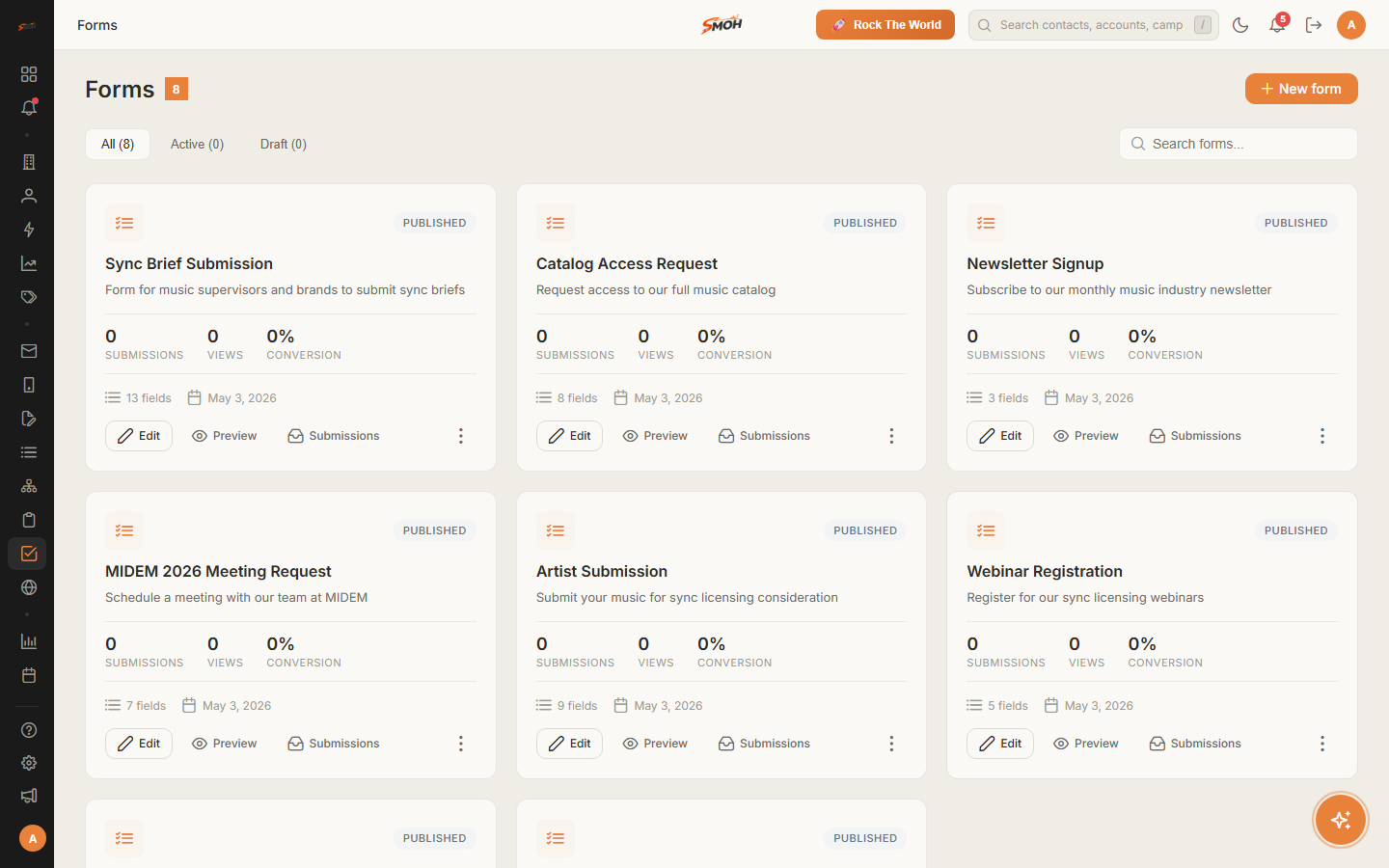Toggle dark mode with the moon icon
The height and width of the screenshot is (868, 1389).
coord(1240,25)
